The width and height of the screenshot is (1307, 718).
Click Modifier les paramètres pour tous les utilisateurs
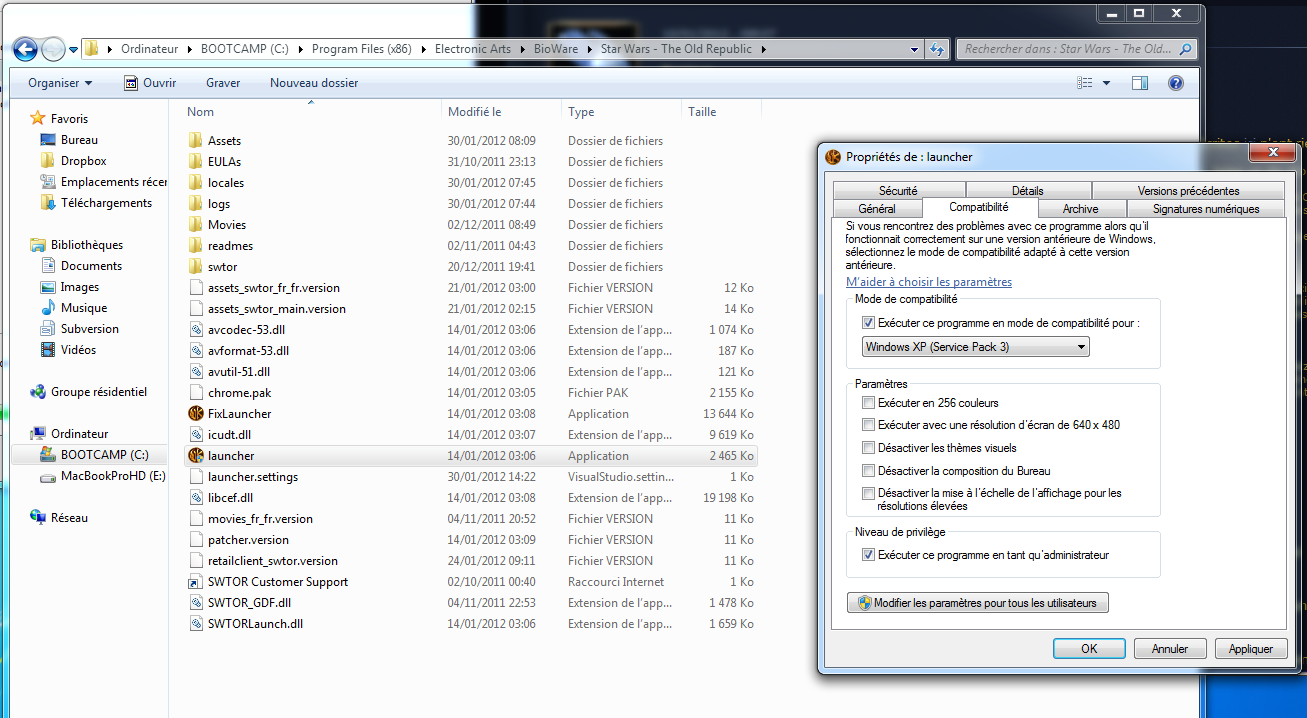pos(977,603)
